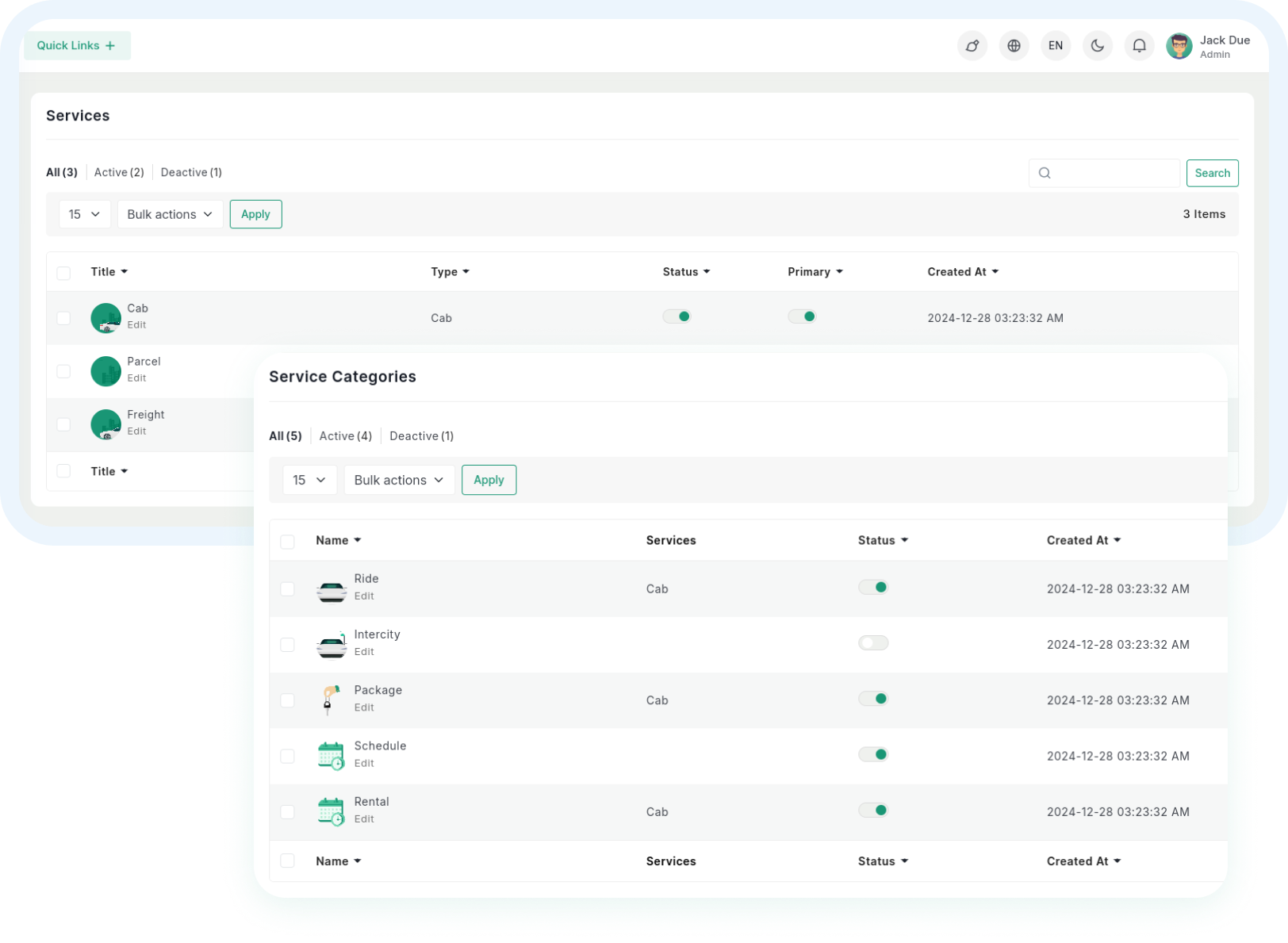Click Edit link under Parcel
The image size is (1288, 943).
point(136,378)
